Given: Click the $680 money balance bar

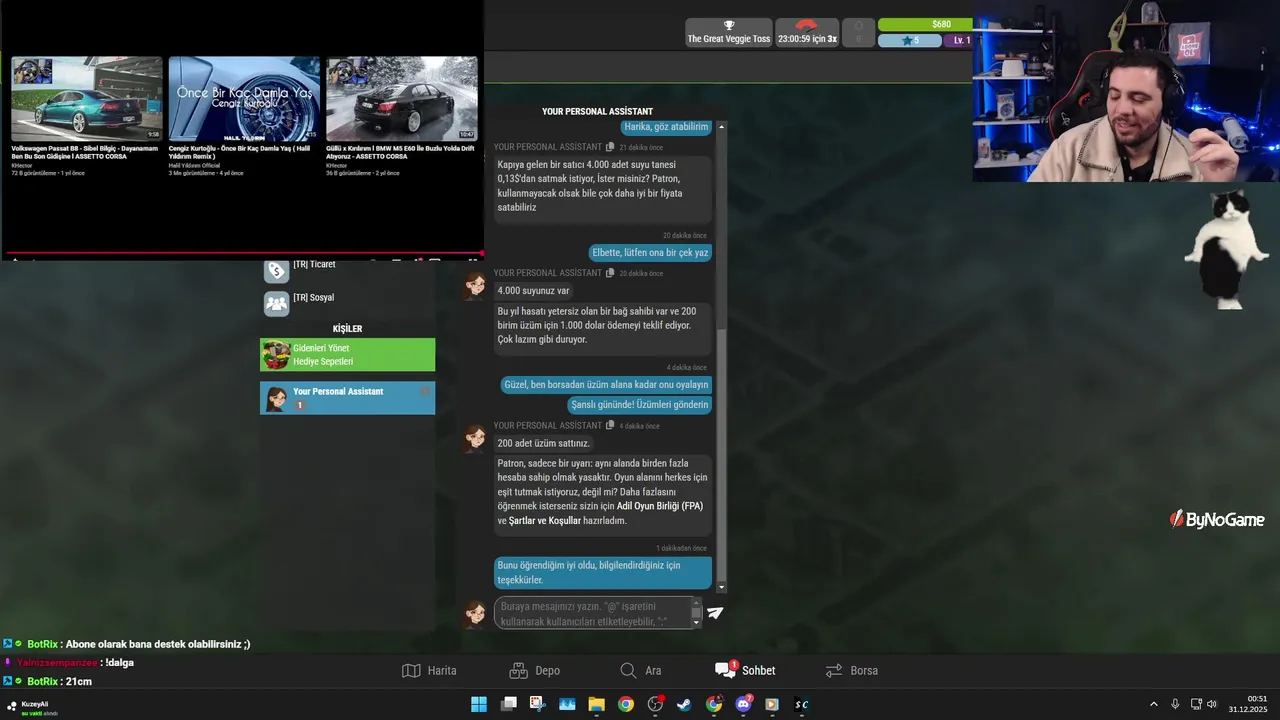Looking at the screenshot, I should (925, 24).
